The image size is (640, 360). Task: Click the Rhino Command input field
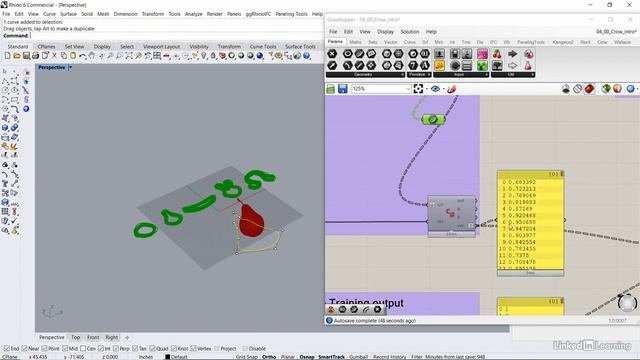[177, 36]
